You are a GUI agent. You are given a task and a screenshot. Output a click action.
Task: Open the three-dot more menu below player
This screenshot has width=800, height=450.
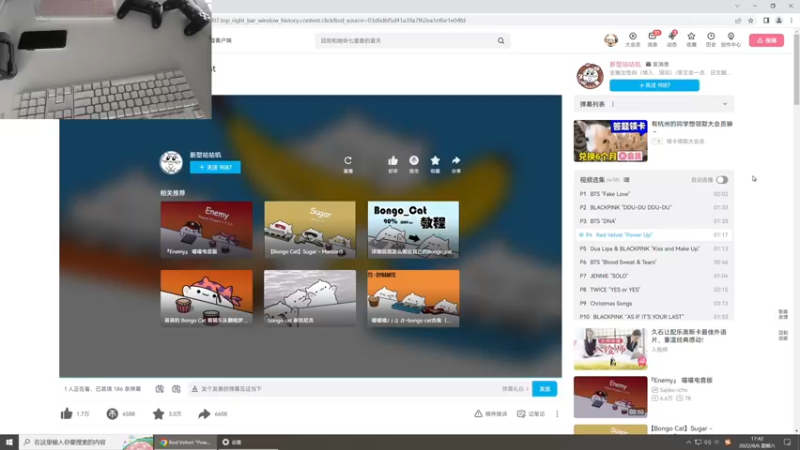[x=557, y=414]
